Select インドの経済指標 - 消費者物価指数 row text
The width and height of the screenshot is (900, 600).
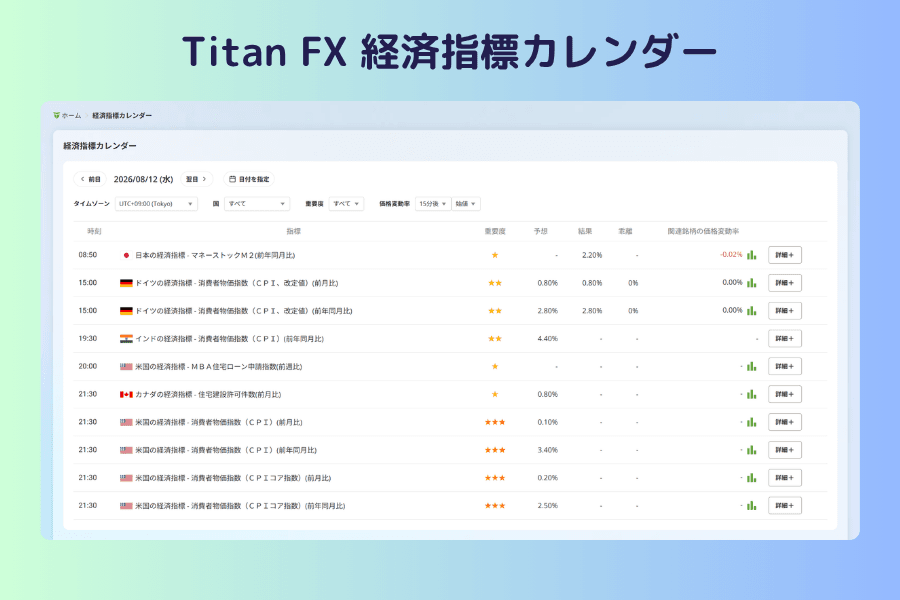coord(230,339)
